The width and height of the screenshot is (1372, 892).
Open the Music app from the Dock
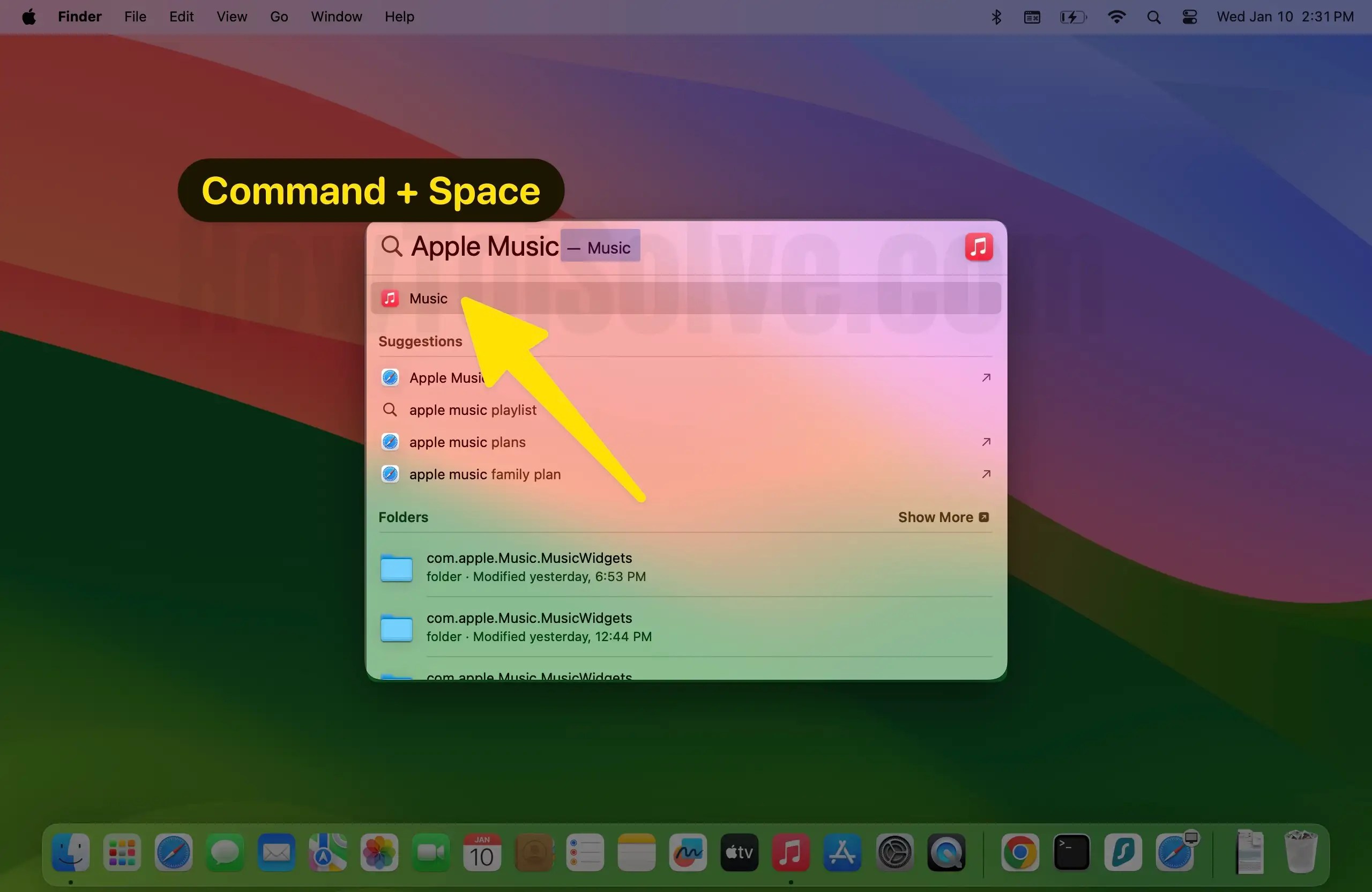pyautogui.click(x=791, y=853)
